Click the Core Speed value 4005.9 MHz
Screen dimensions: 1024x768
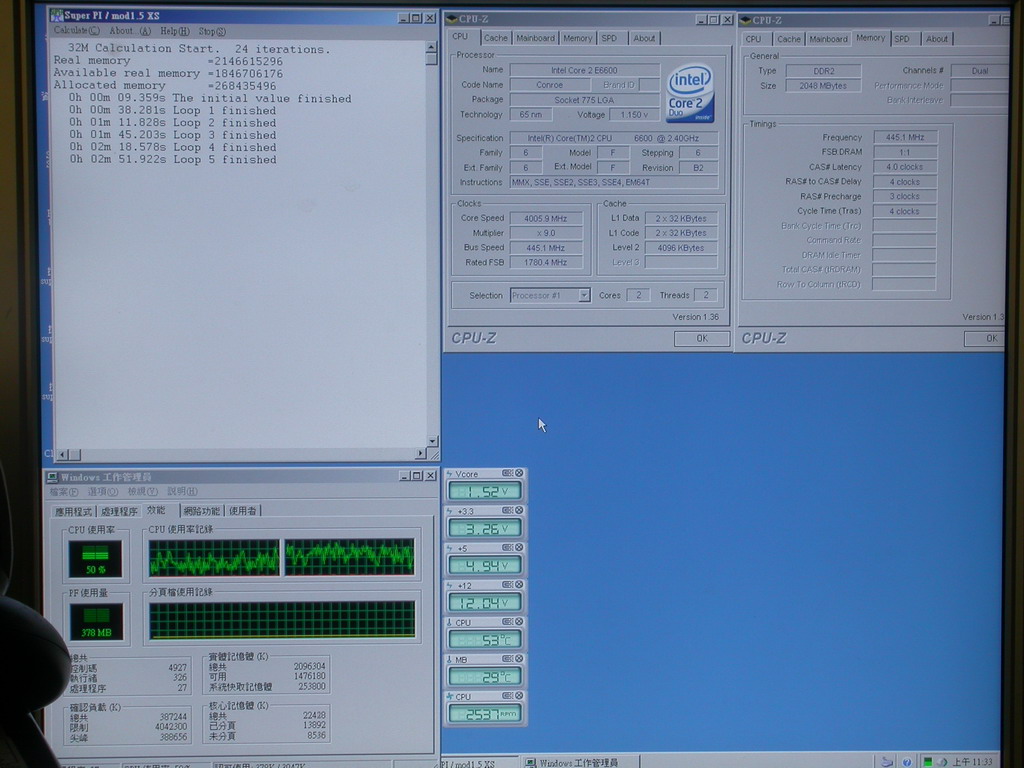(546, 218)
